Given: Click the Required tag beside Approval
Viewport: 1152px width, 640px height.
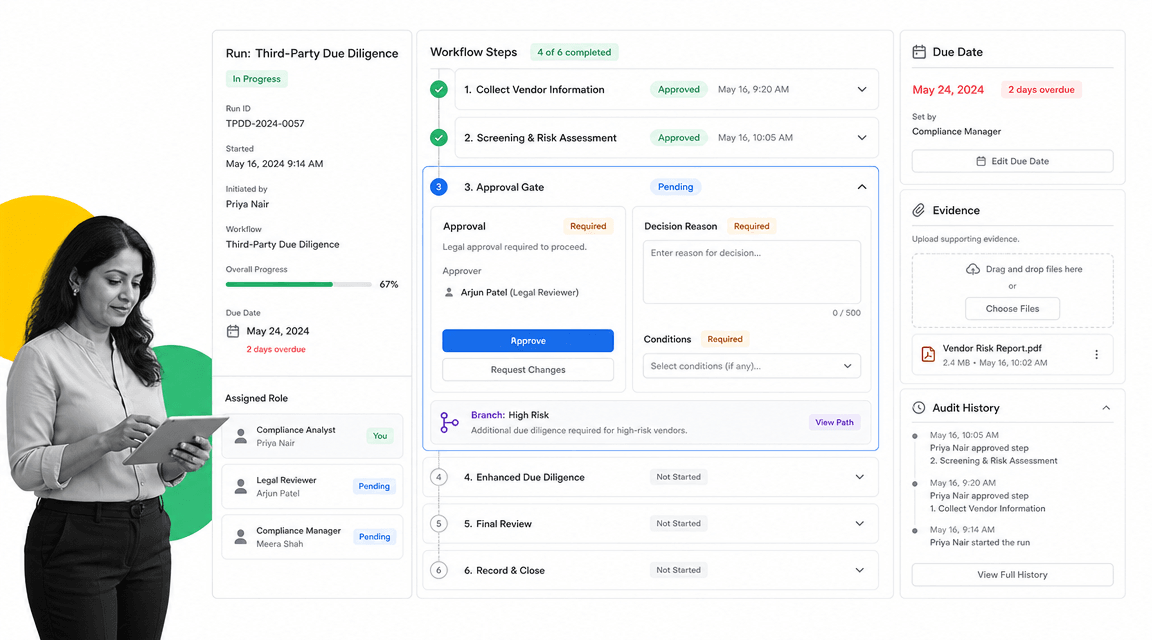Looking at the screenshot, I should click(588, 226).
